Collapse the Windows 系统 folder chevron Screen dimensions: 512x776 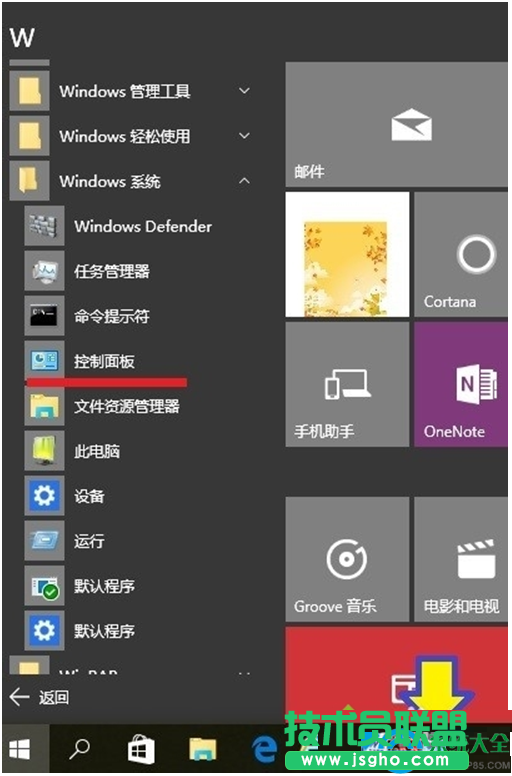[244, 181]
